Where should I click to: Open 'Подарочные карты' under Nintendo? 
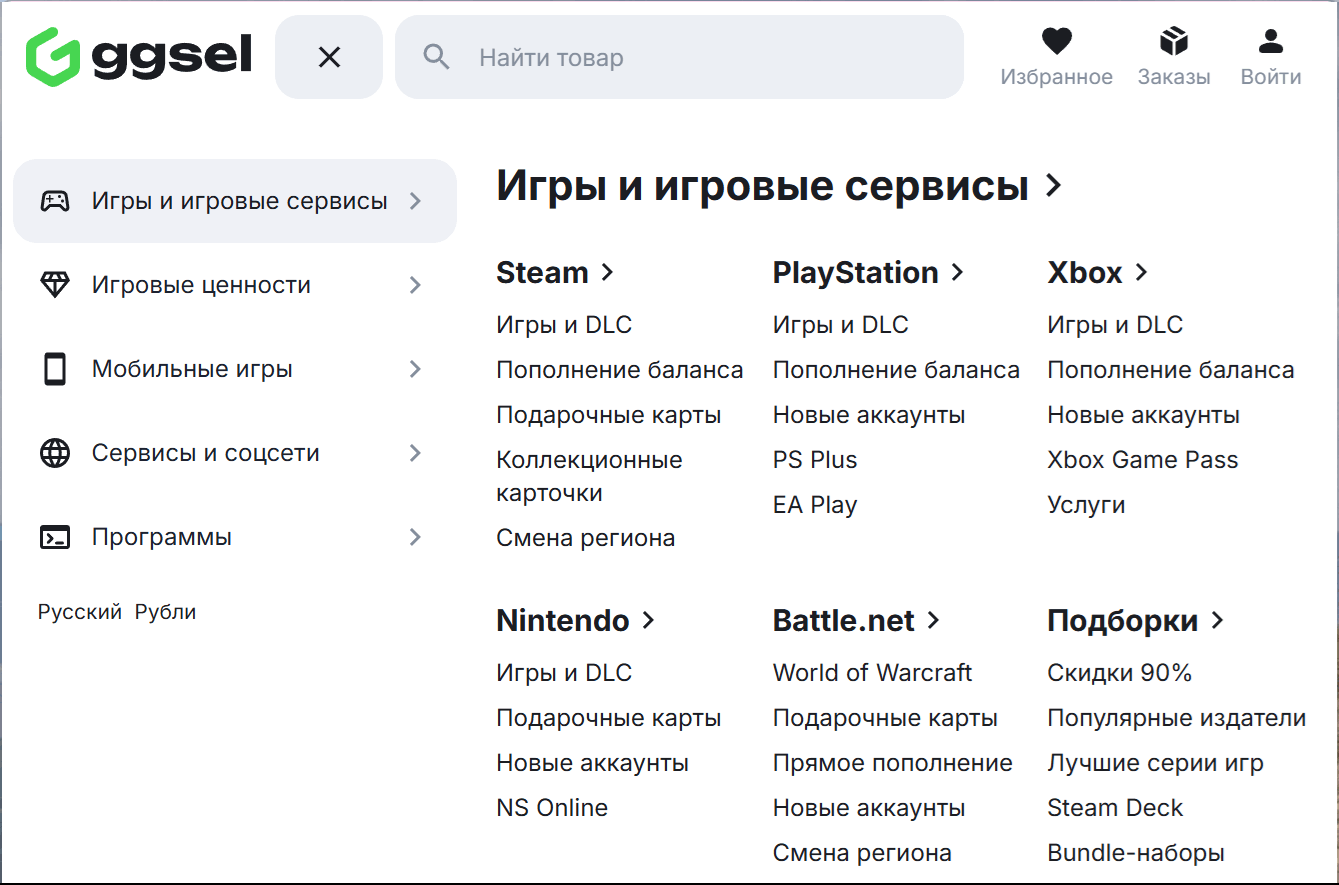coord(609,718)
